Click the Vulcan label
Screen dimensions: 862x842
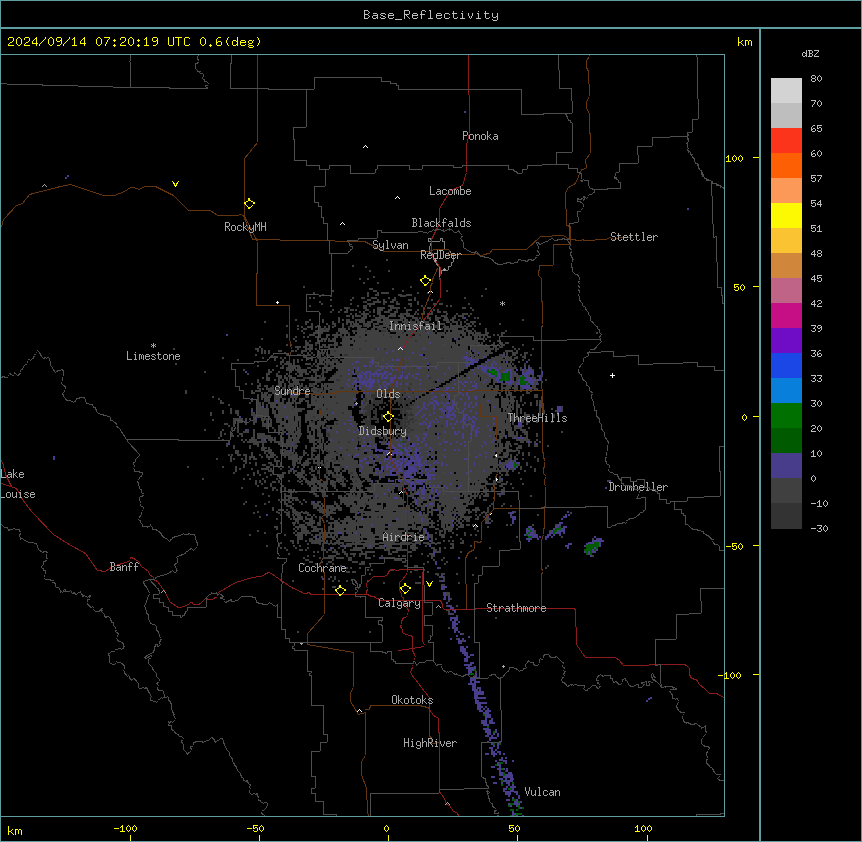tap(543, 792)
